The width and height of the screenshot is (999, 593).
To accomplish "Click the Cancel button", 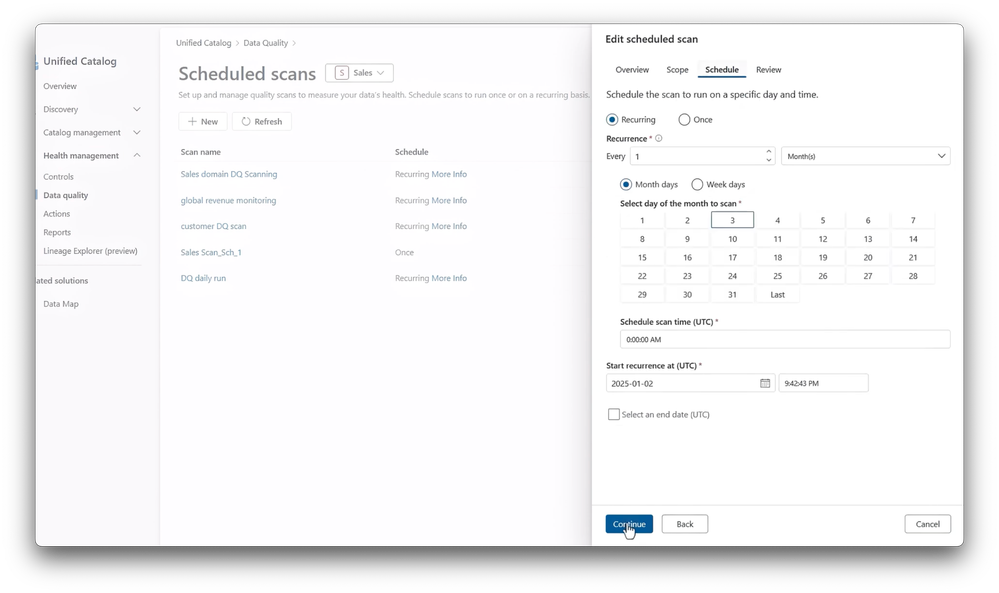I will click(x=928, y=524).
